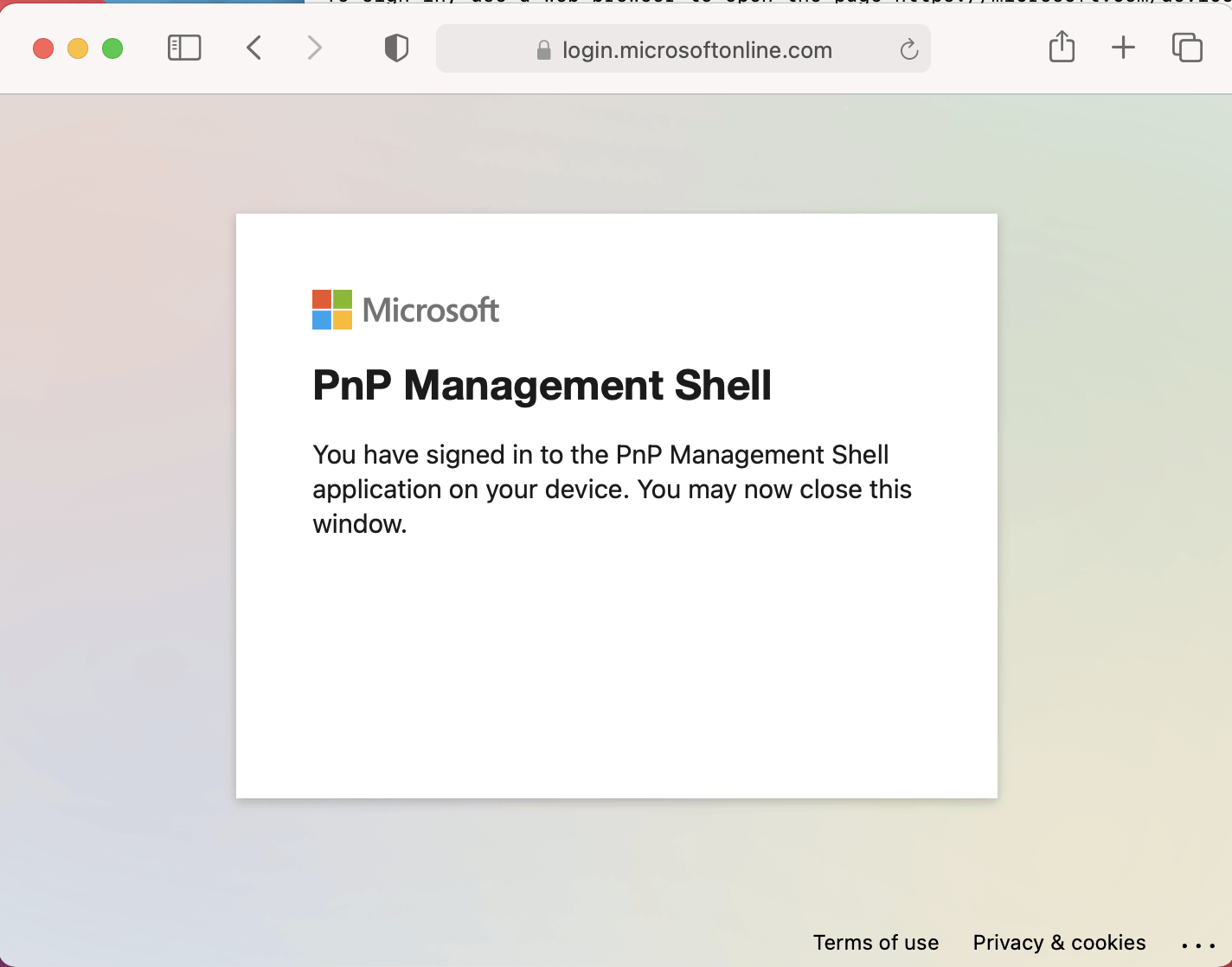Focus the login.microsoftonline.com address field
Screen dimensions: 1232x967
pos(683,48)
